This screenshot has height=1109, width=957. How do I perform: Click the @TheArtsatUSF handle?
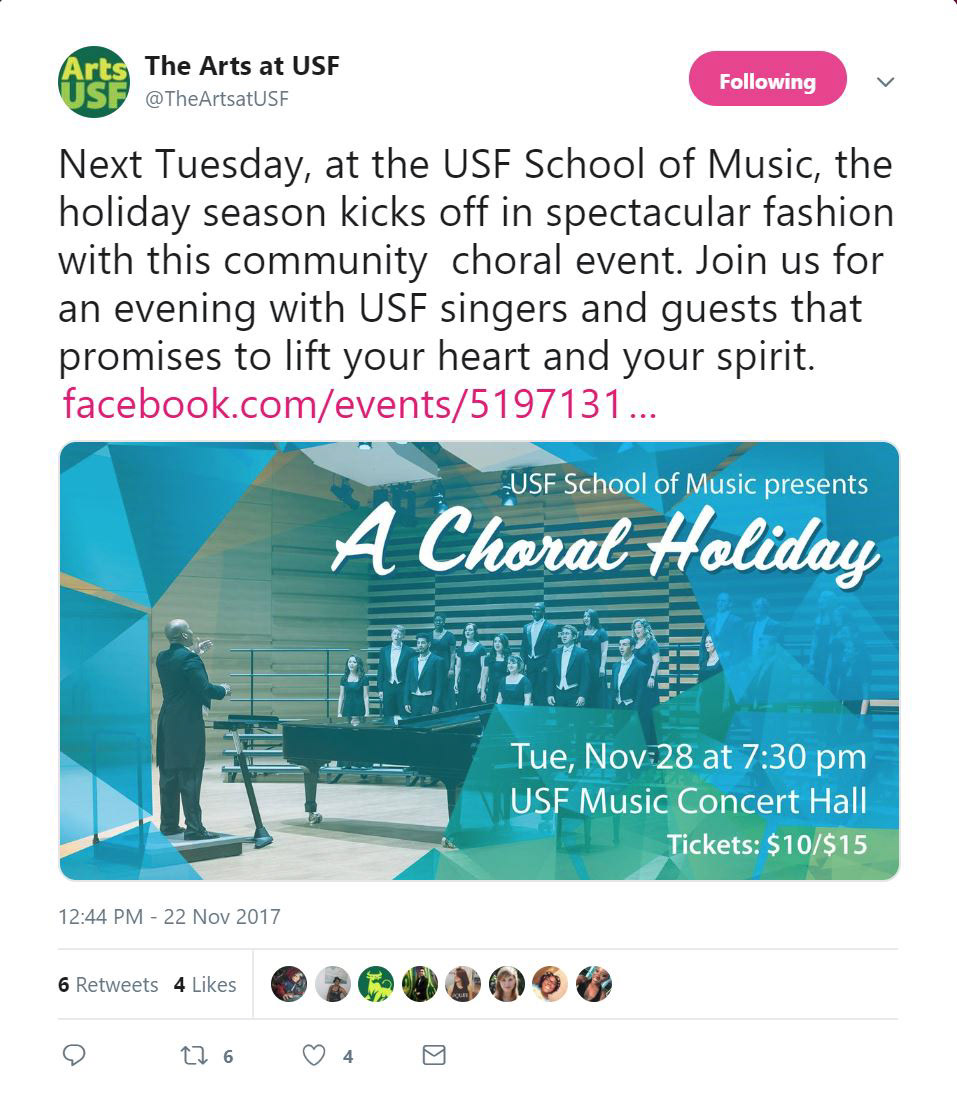[217, 99]
